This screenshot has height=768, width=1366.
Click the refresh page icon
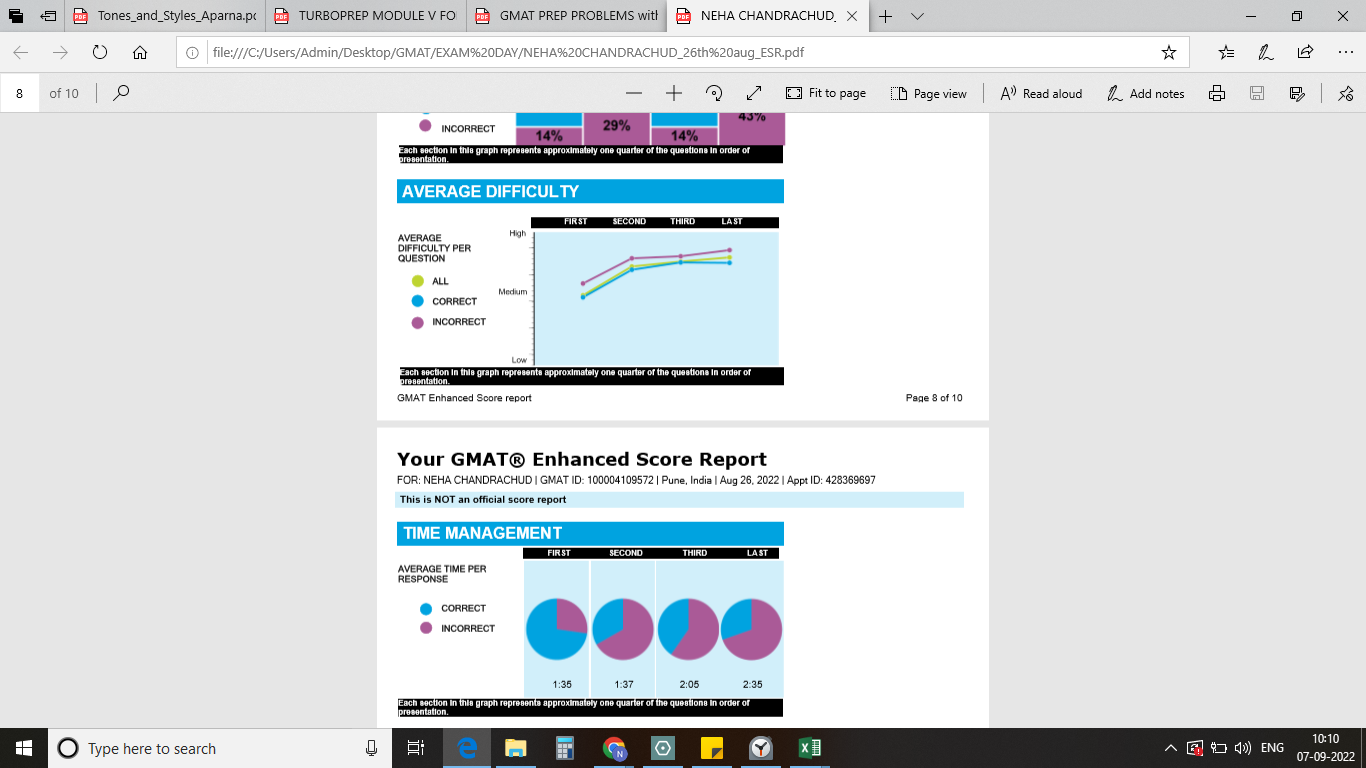(99, 53)
